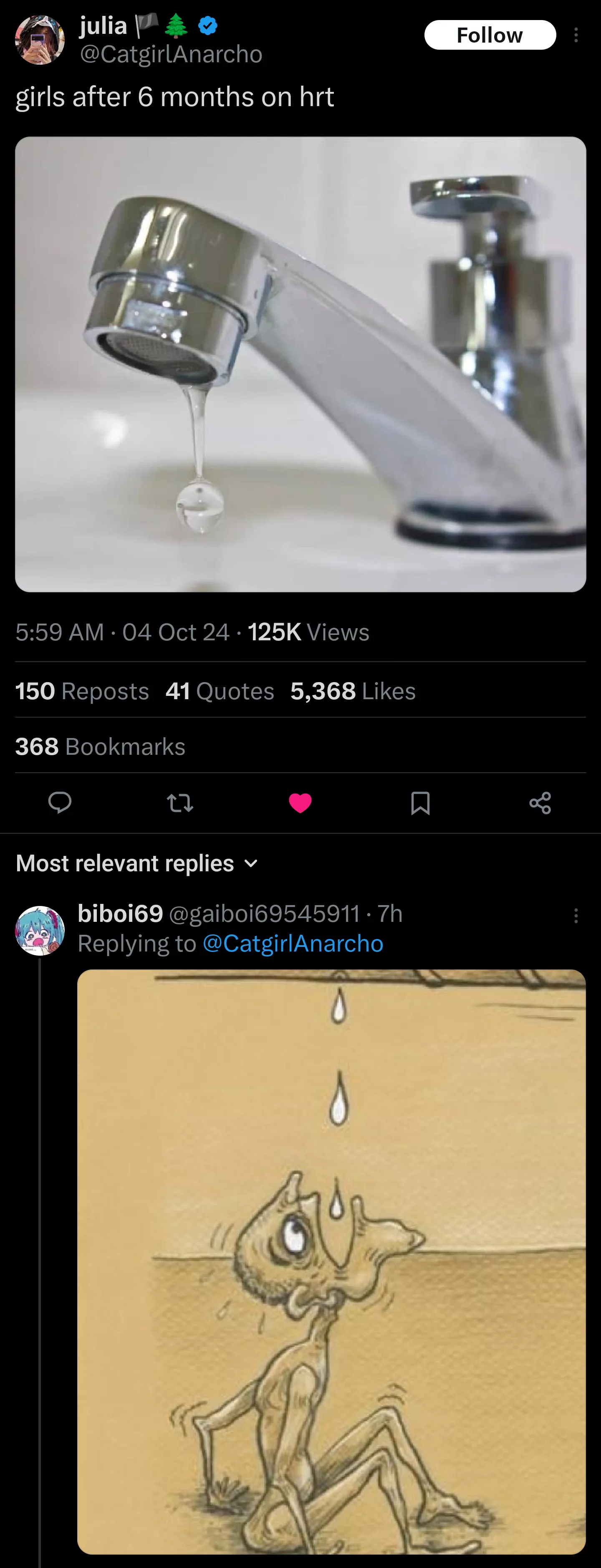View the 150 Reposts list

[x=82, y=691]
